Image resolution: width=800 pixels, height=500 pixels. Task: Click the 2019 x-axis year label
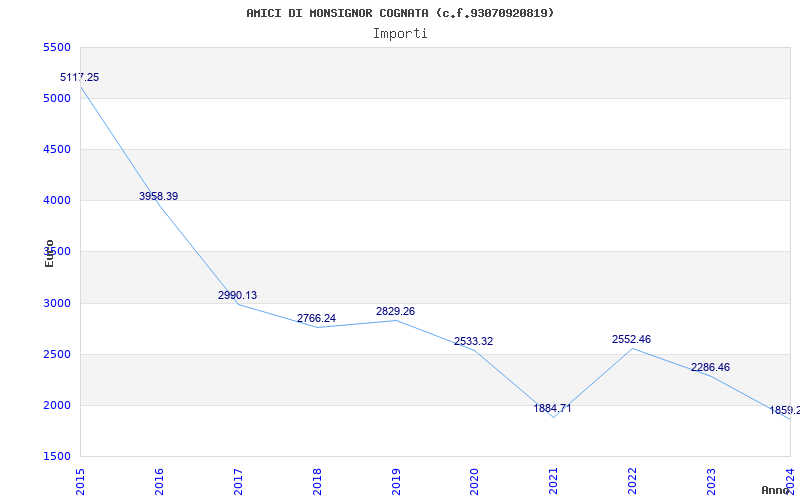click(396, 482)
